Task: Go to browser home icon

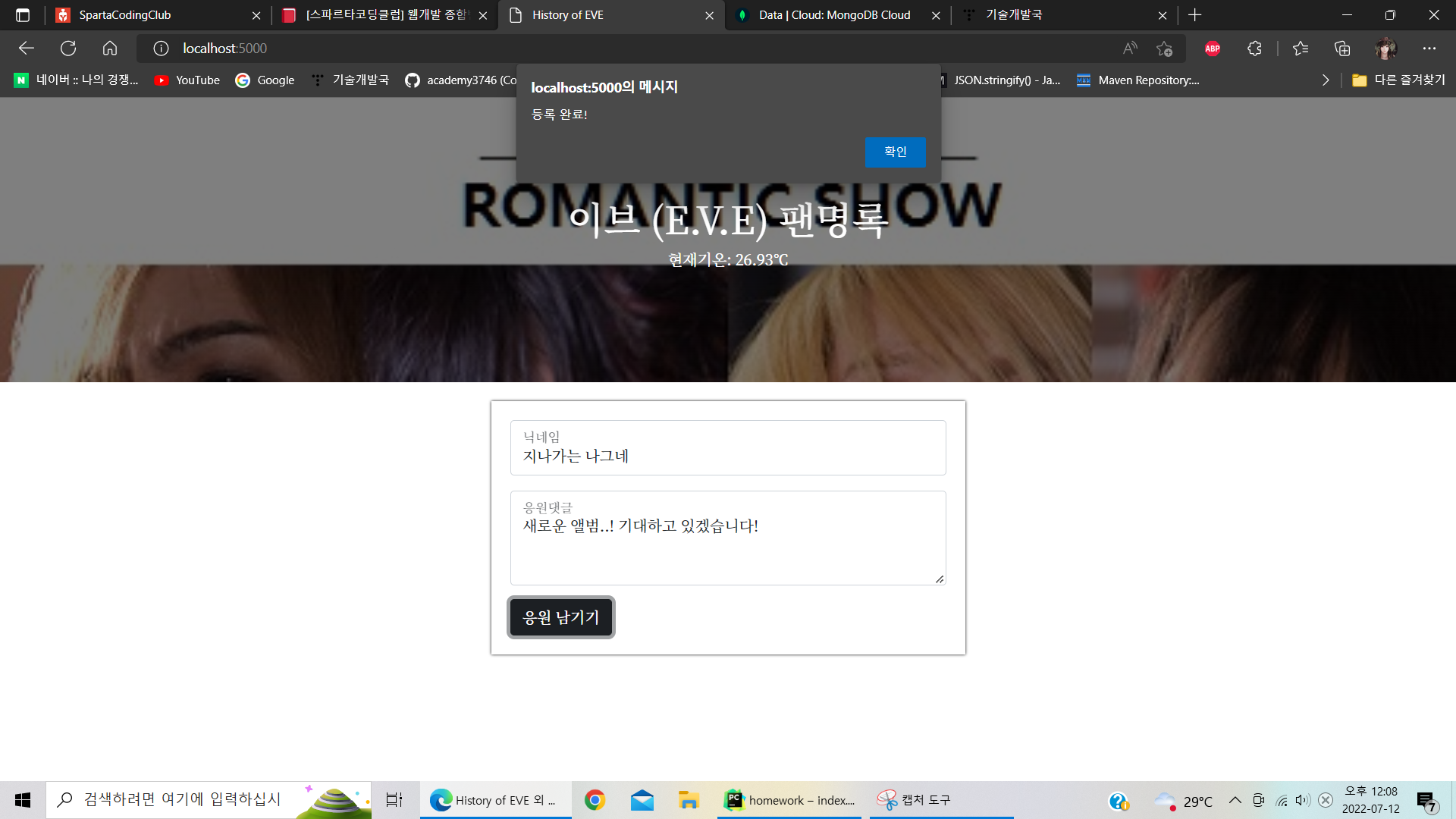Action: coord(110,49)
